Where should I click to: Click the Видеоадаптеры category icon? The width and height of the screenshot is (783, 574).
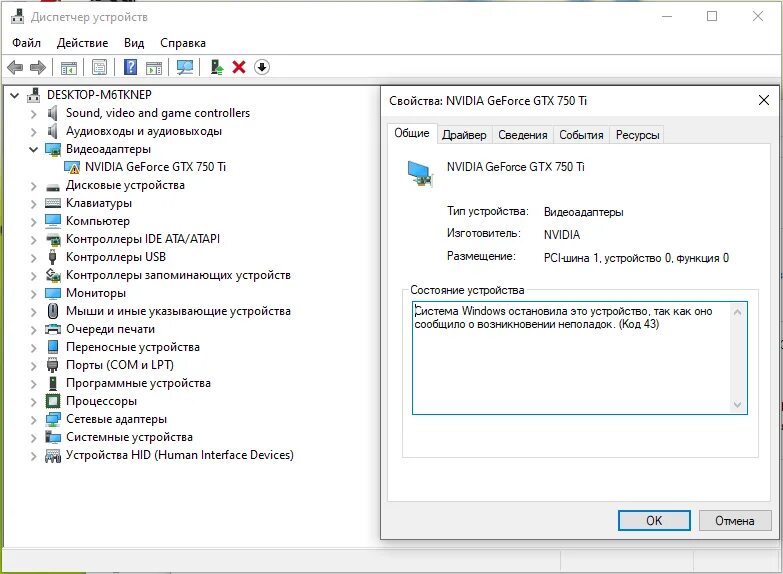[x=53, y=149]
